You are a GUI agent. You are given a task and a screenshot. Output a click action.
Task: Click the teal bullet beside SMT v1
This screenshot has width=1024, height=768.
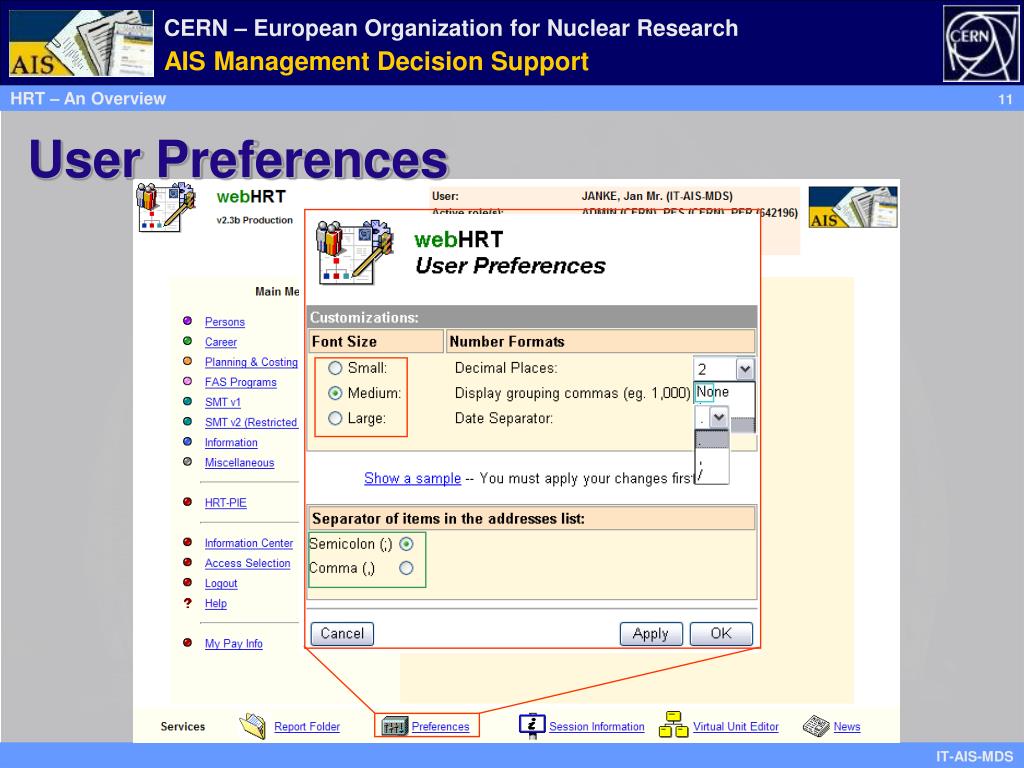coord(187,402)
